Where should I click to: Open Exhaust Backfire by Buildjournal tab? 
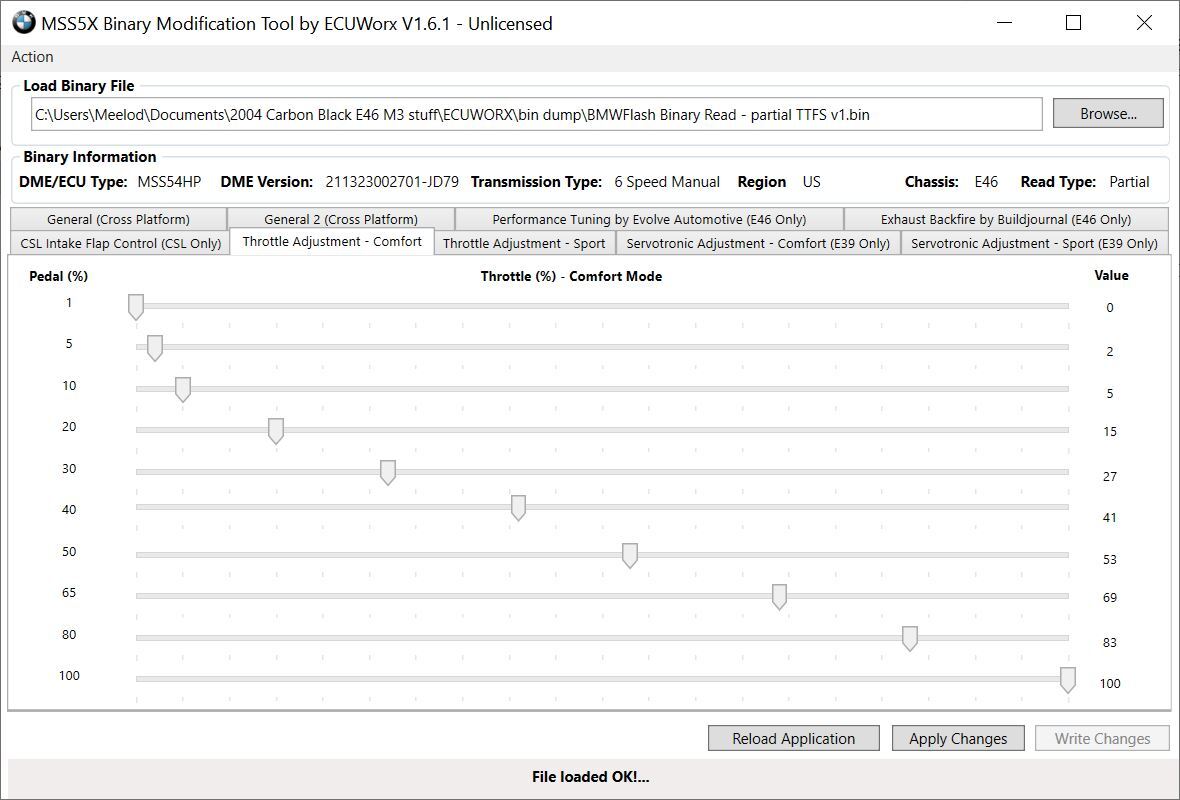[1005, 219]
